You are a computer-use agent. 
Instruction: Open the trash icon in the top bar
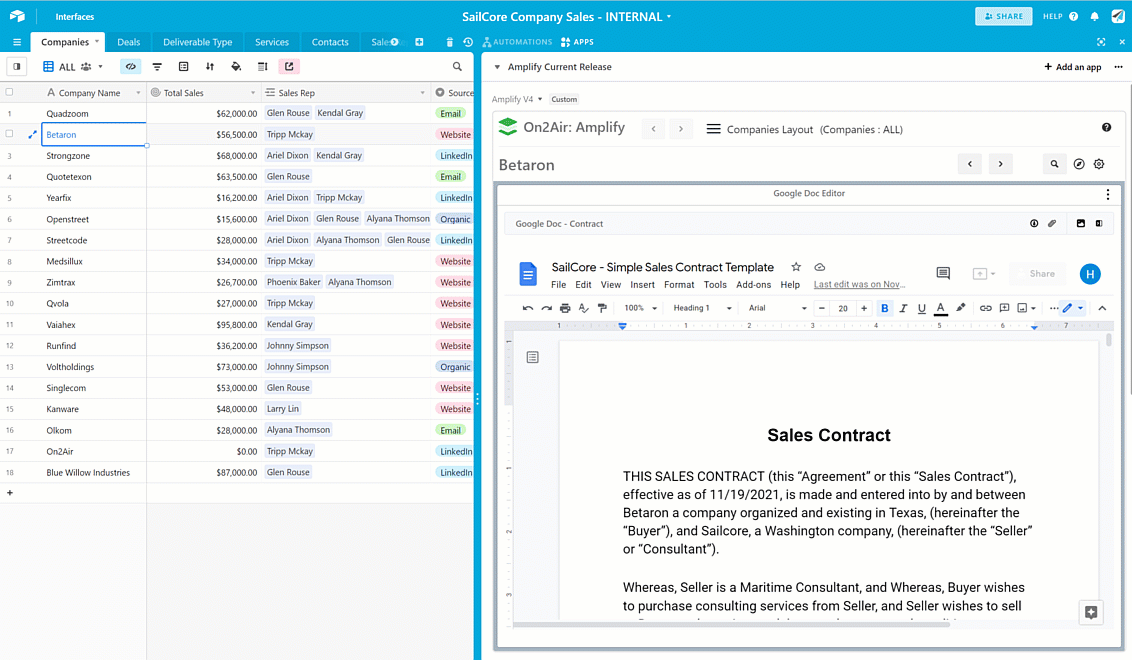(449, 42)
